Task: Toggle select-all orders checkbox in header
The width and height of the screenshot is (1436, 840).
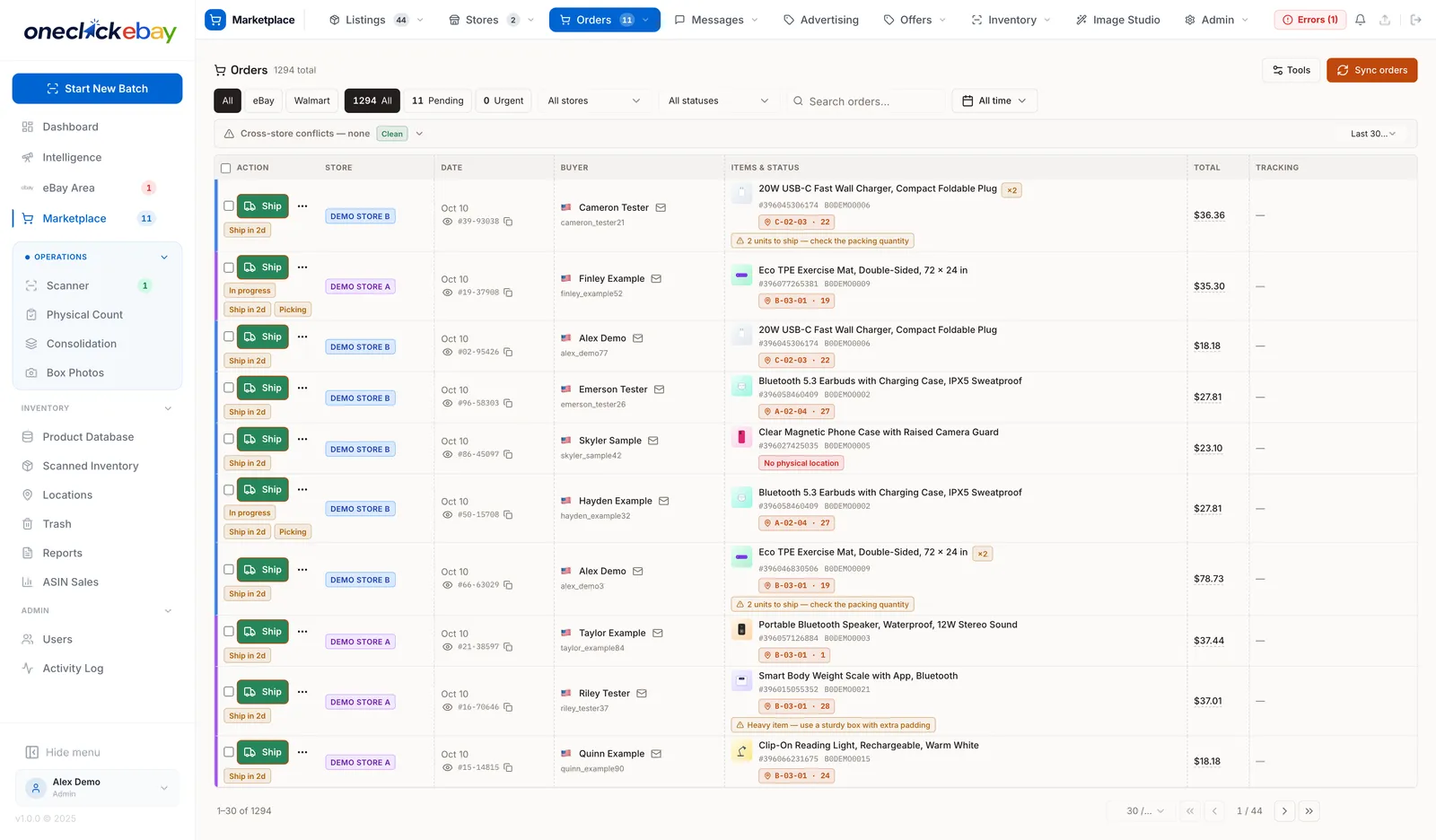Action: point(226,168)
